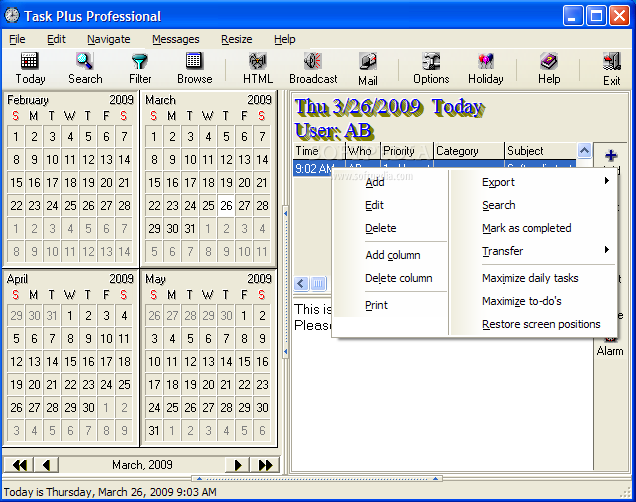Expand the Transfer submenu
The width and height of the screenshot is (636, 502).
coord(533,251)
